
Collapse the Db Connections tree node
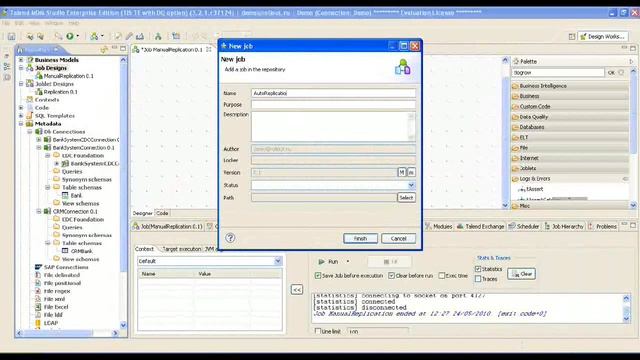[30, 132]
